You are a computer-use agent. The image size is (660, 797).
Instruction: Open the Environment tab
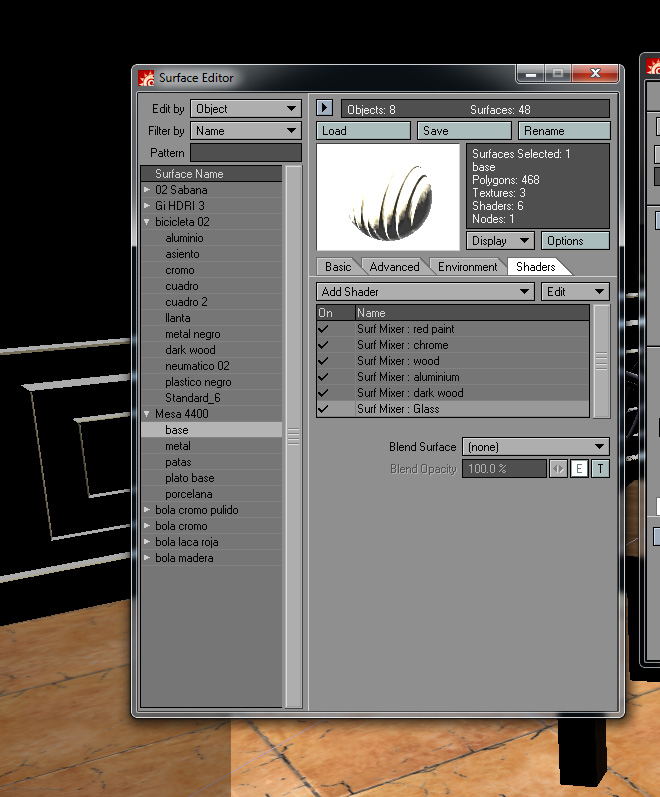(x=467, y=267)
